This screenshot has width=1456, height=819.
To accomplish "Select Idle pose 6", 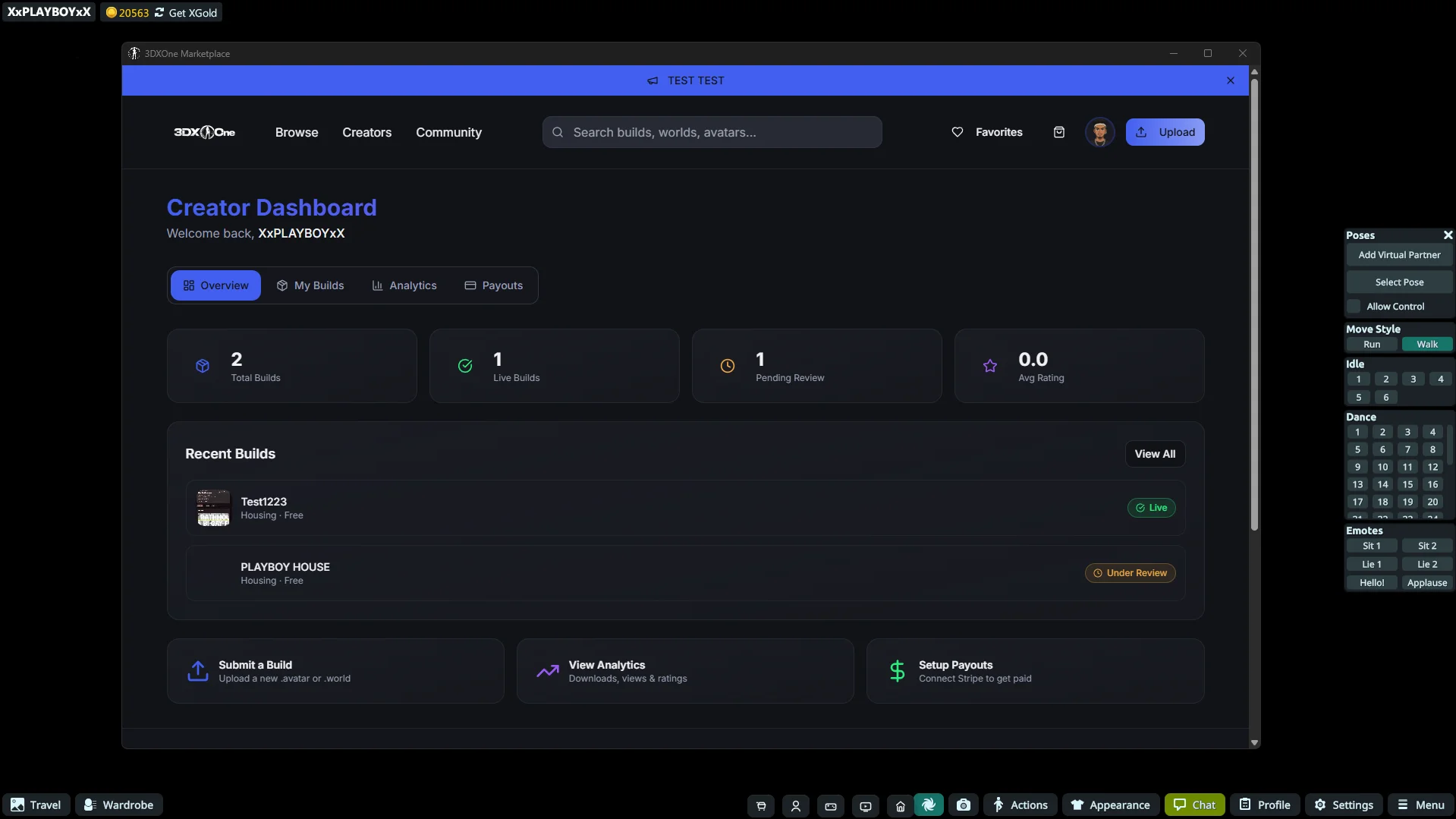I will pyautogui.click(x=1385, y=397).
